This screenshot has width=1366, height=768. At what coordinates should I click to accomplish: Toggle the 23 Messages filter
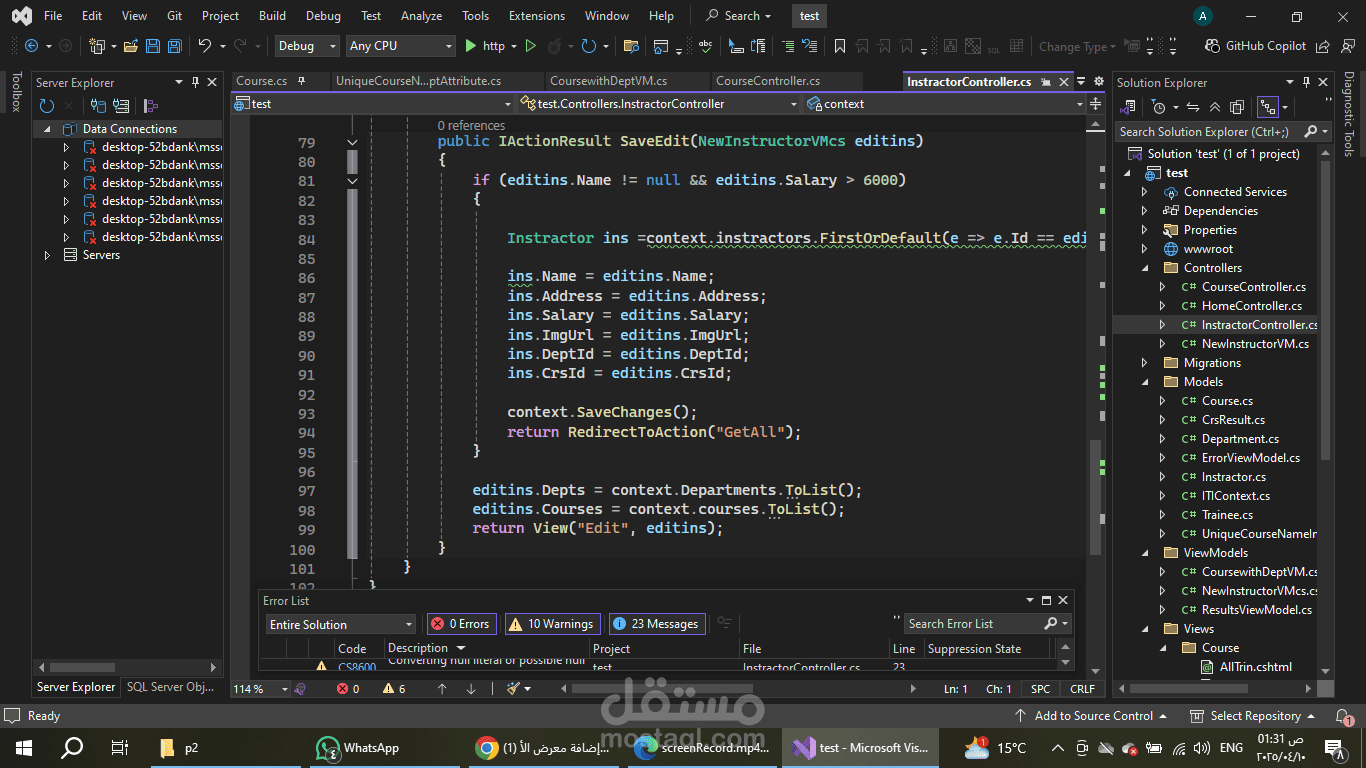(656, 624)
